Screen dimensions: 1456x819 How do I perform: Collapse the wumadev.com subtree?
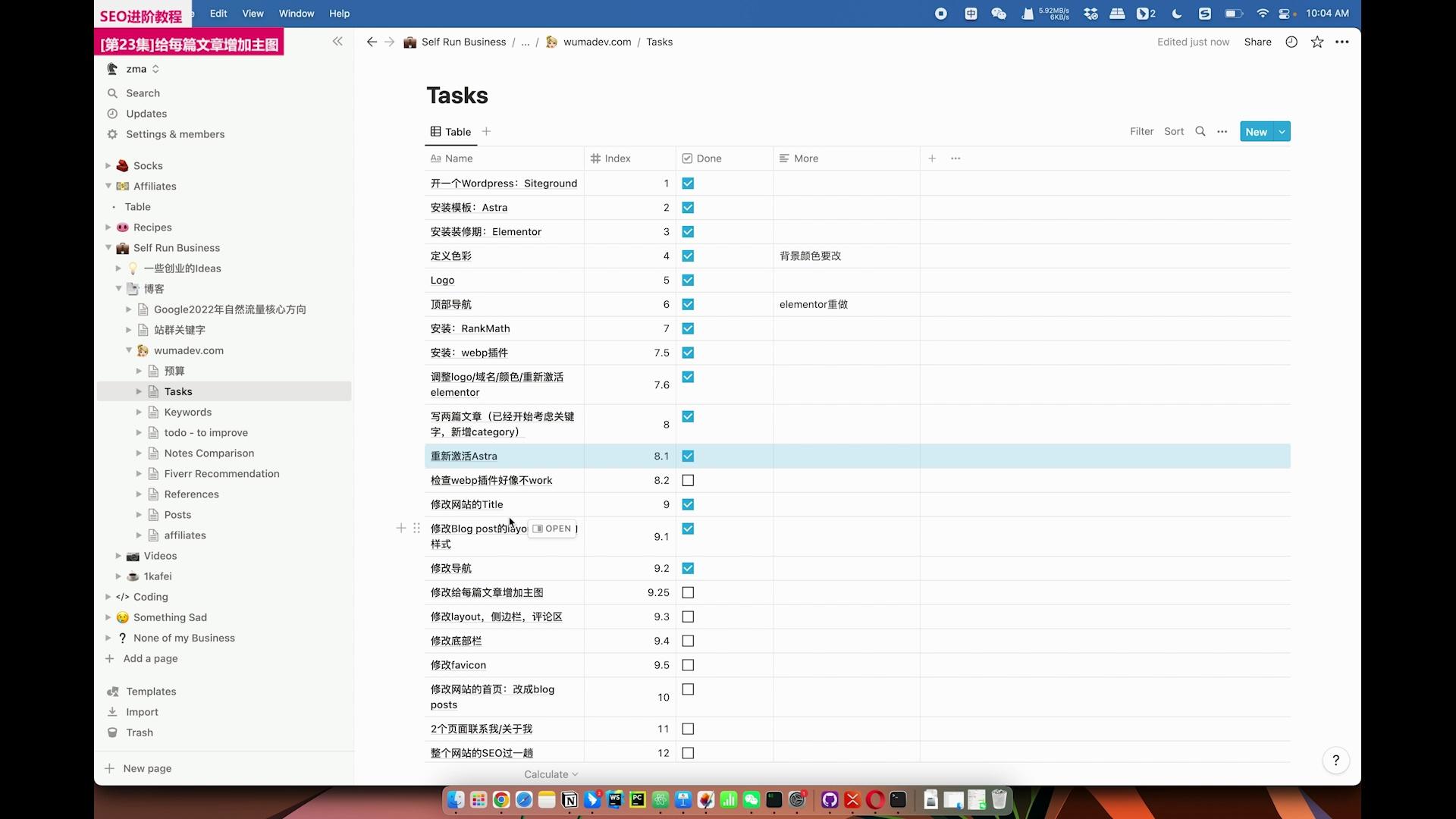pos(128,350)
